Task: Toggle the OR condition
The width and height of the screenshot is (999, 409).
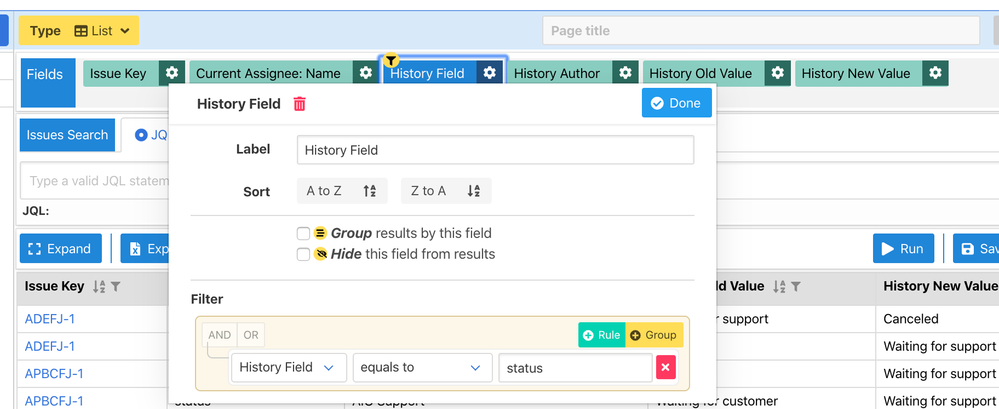Action: [x=251, y=335]
